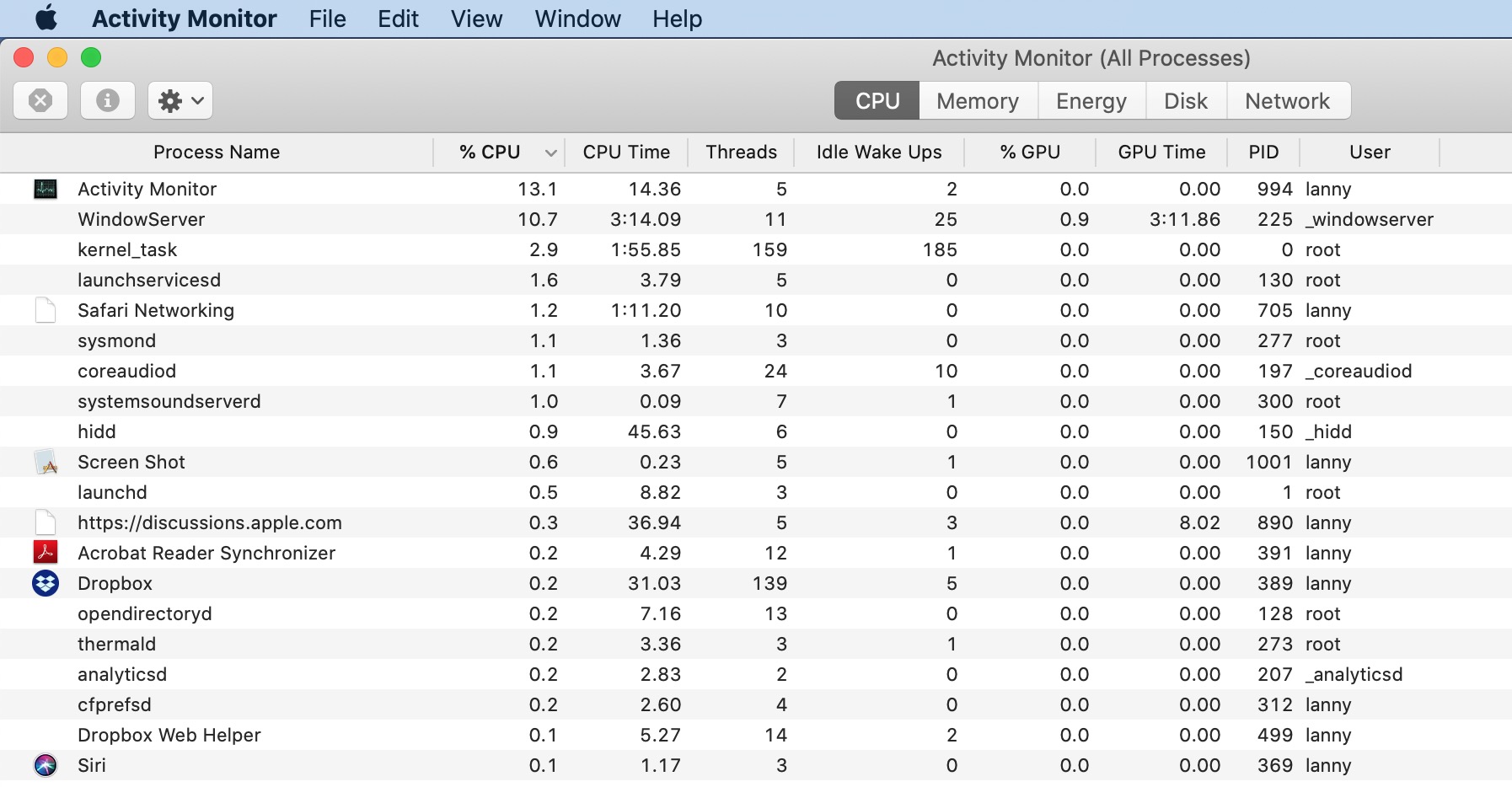This screenshot has height=787, width=1512.
Task: Click the Screen Shot app icon
Action: (x=46, y=462)
